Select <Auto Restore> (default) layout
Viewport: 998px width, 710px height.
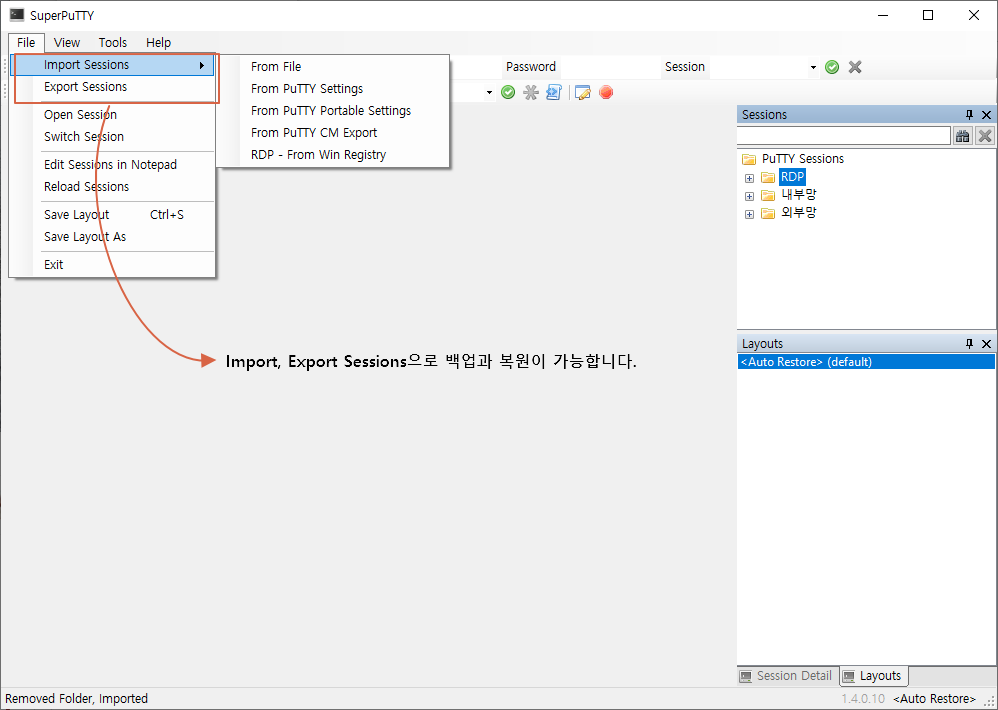(x=866, y=362)
